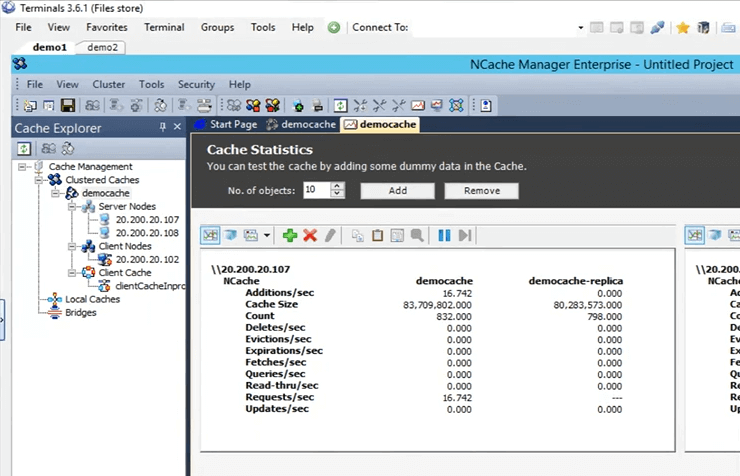Collapse the Cache Management tree node
740x476 pixels.
pyautogui.click(x=22, y=167)
